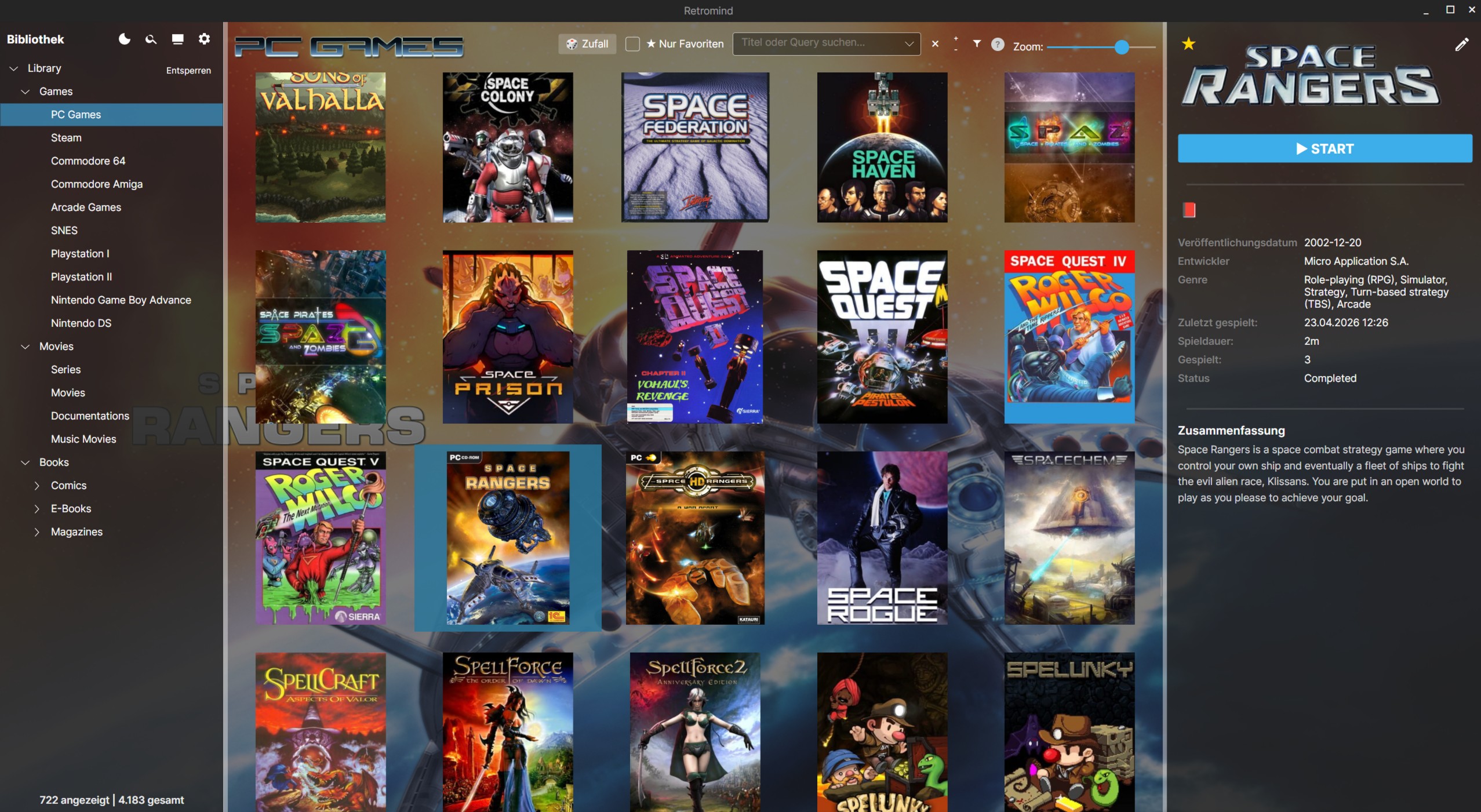Screen dimensions: 1481x812
Task: Select the Space Federation cover
Action: pyautogui.click(x=695, y=147)
